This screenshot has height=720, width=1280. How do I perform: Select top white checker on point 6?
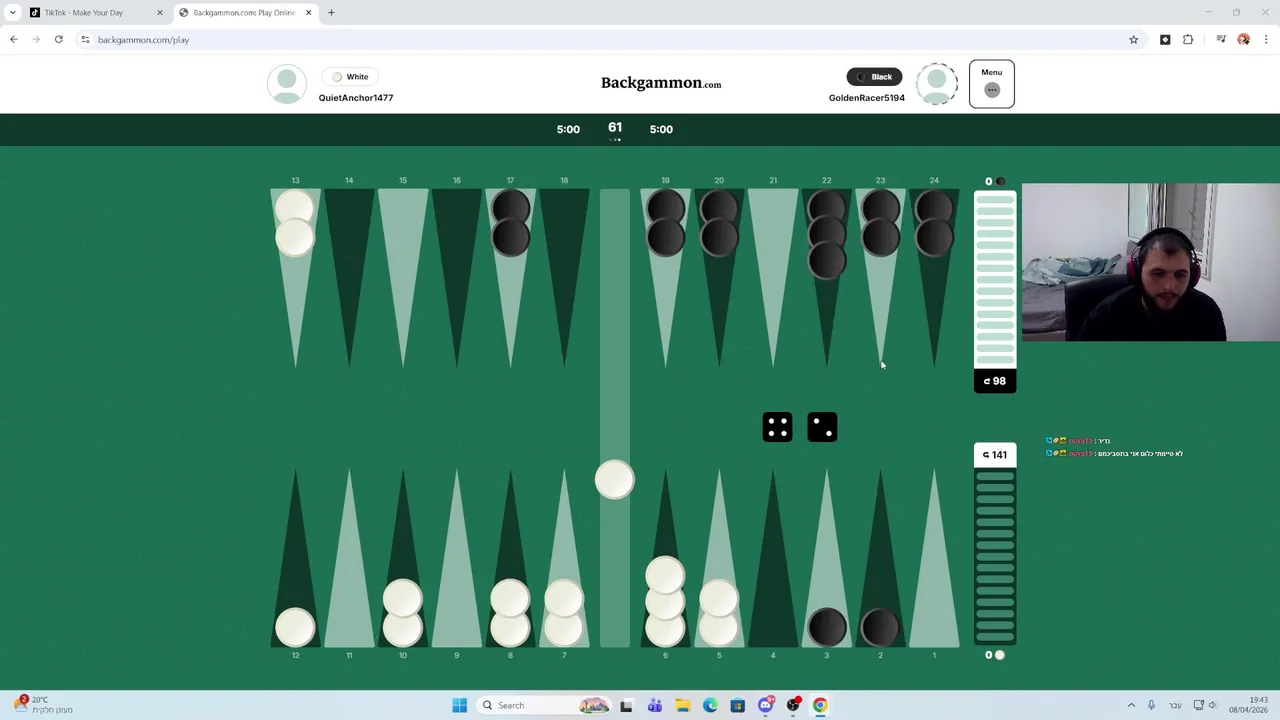tap(665, 575)
